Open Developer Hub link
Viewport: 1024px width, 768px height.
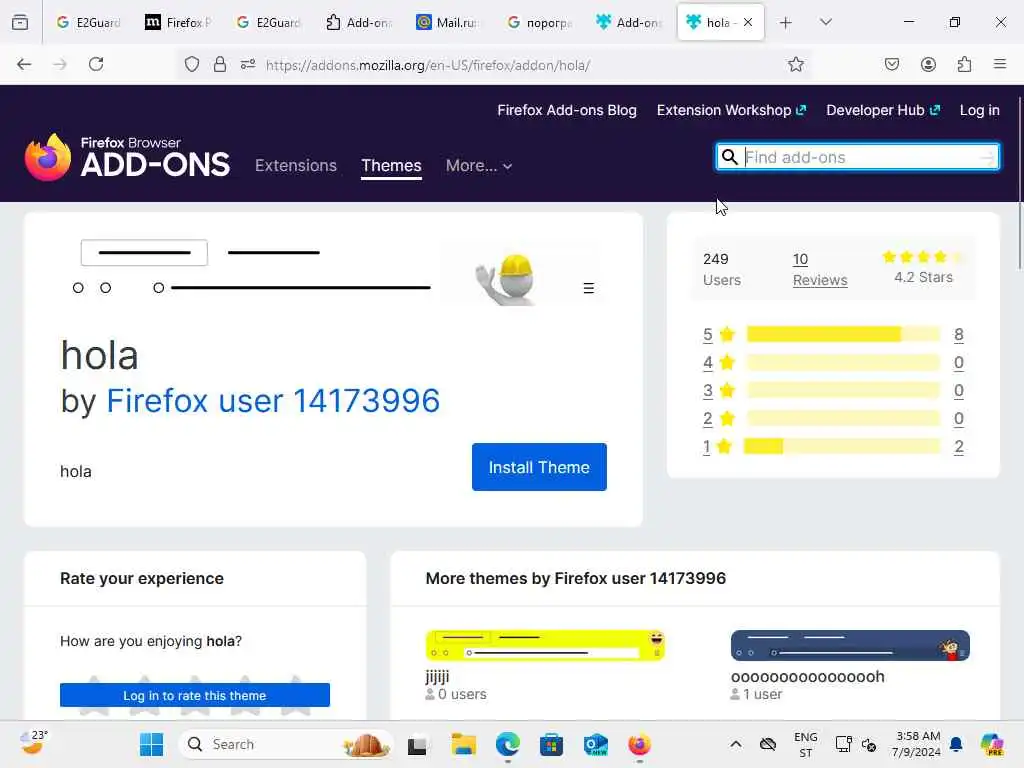(x=882, y=110)
